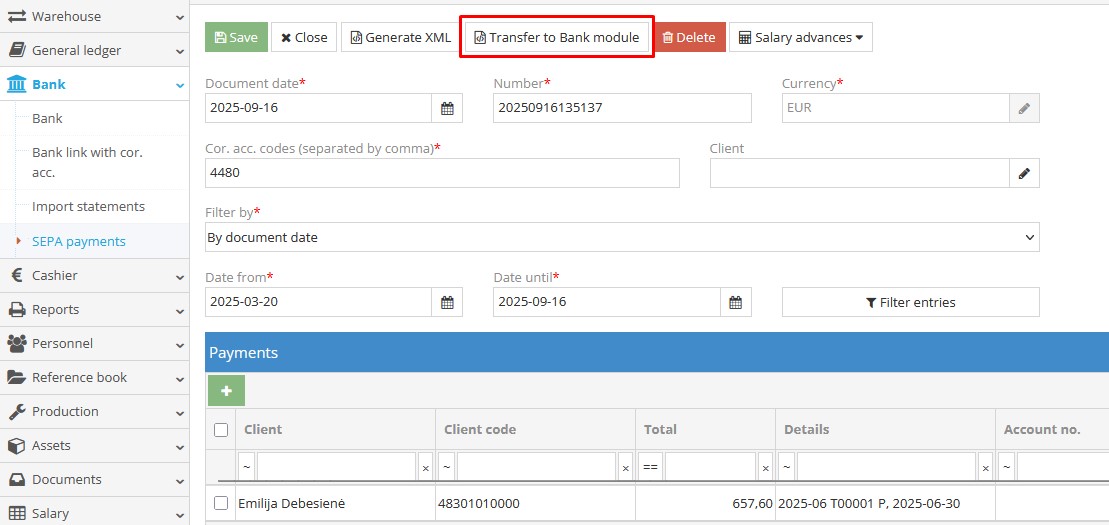Open the Salary advances dropdown
1109x525 pixels.
tap(800, 38)
